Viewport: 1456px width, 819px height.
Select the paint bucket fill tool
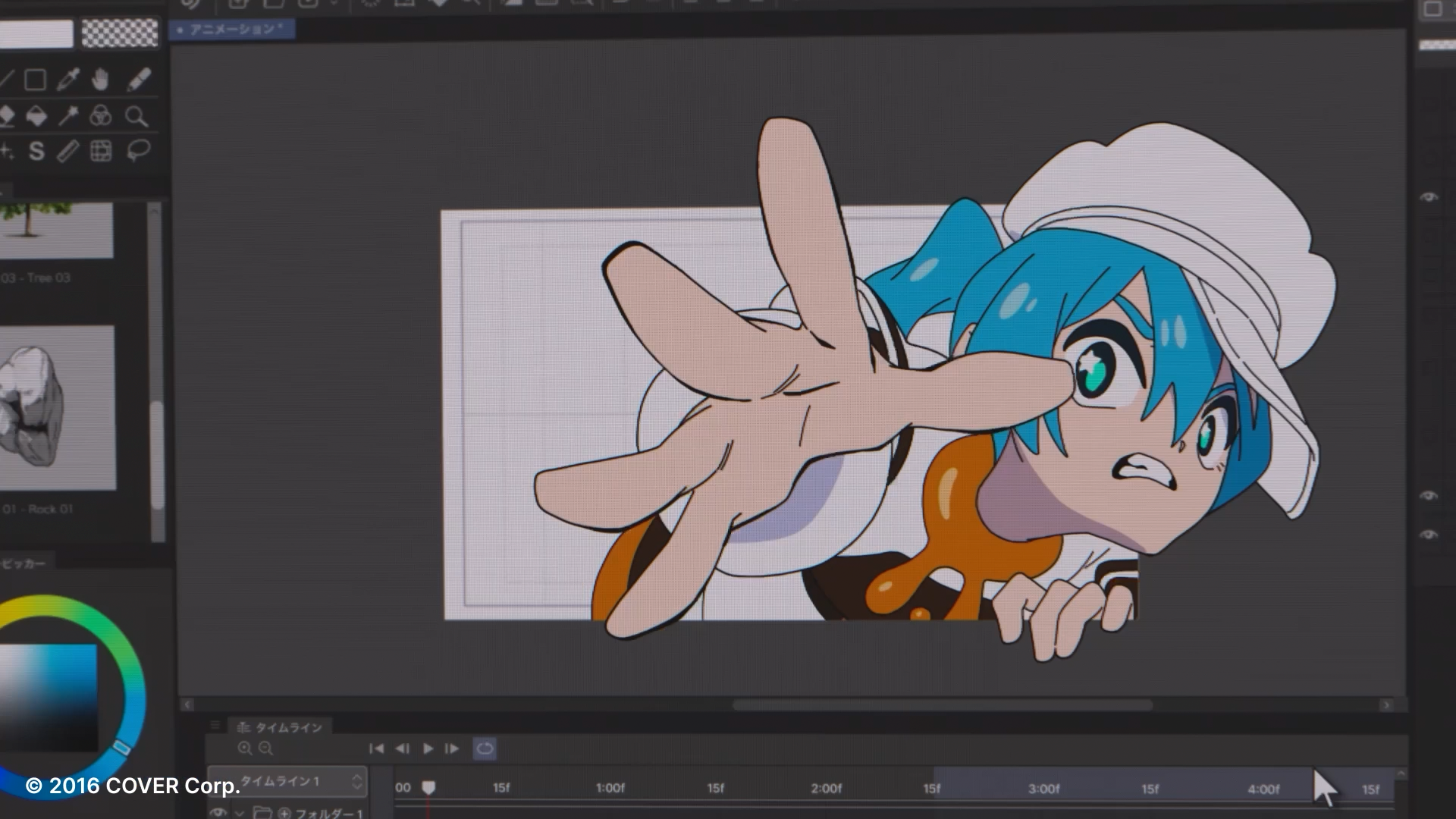pyautogui.click(x=36, y=116)
